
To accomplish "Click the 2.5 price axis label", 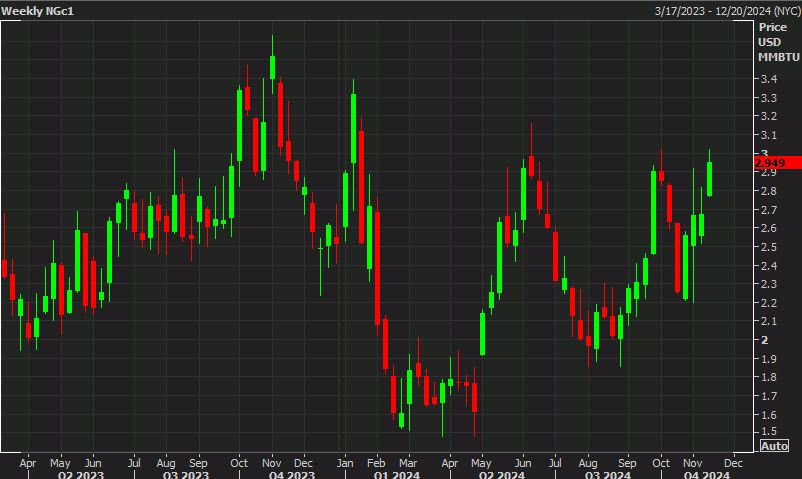I will click(769, 247).
